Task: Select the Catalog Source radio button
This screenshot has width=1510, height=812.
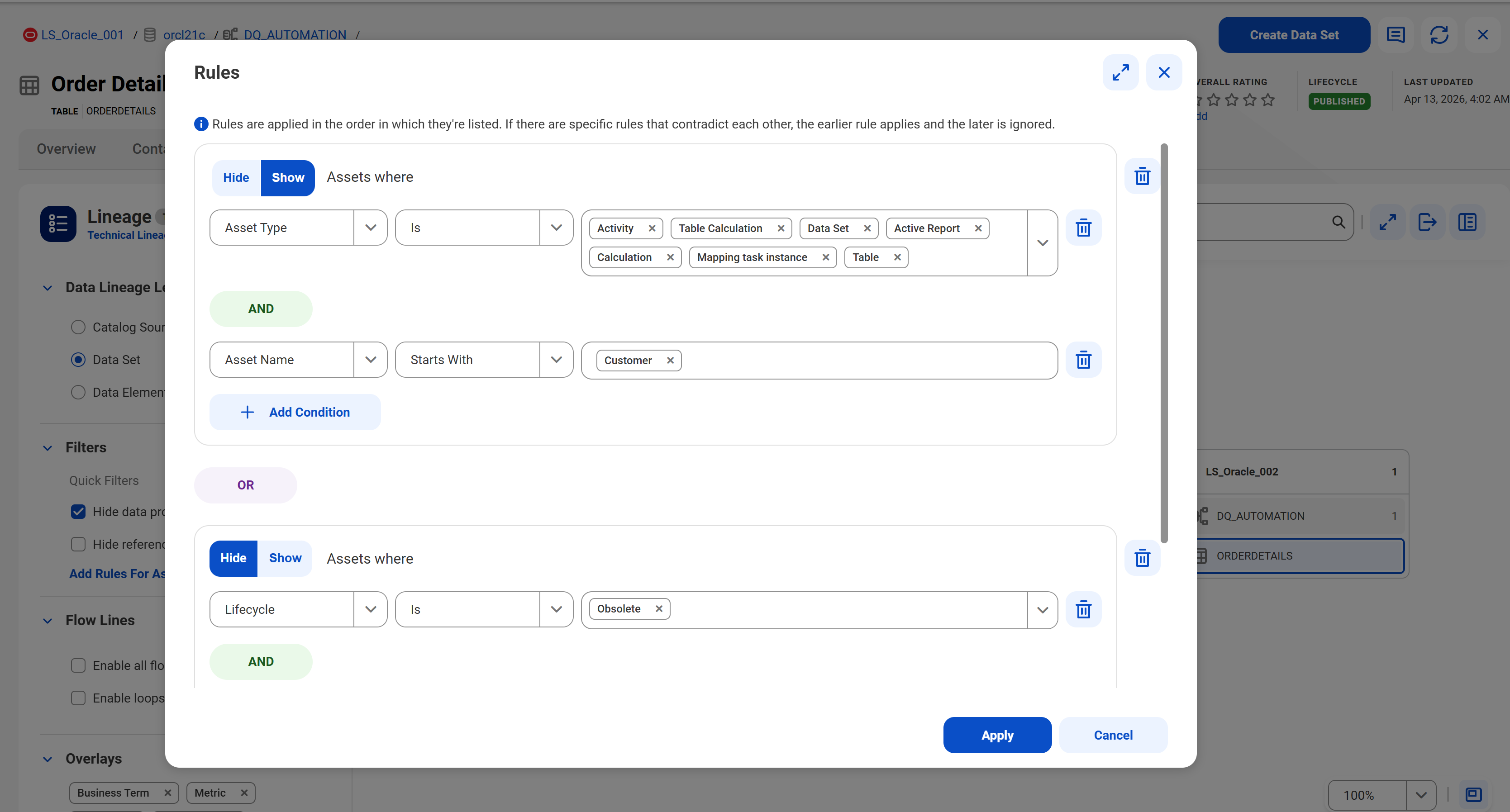Action: (x=78, y=327)
